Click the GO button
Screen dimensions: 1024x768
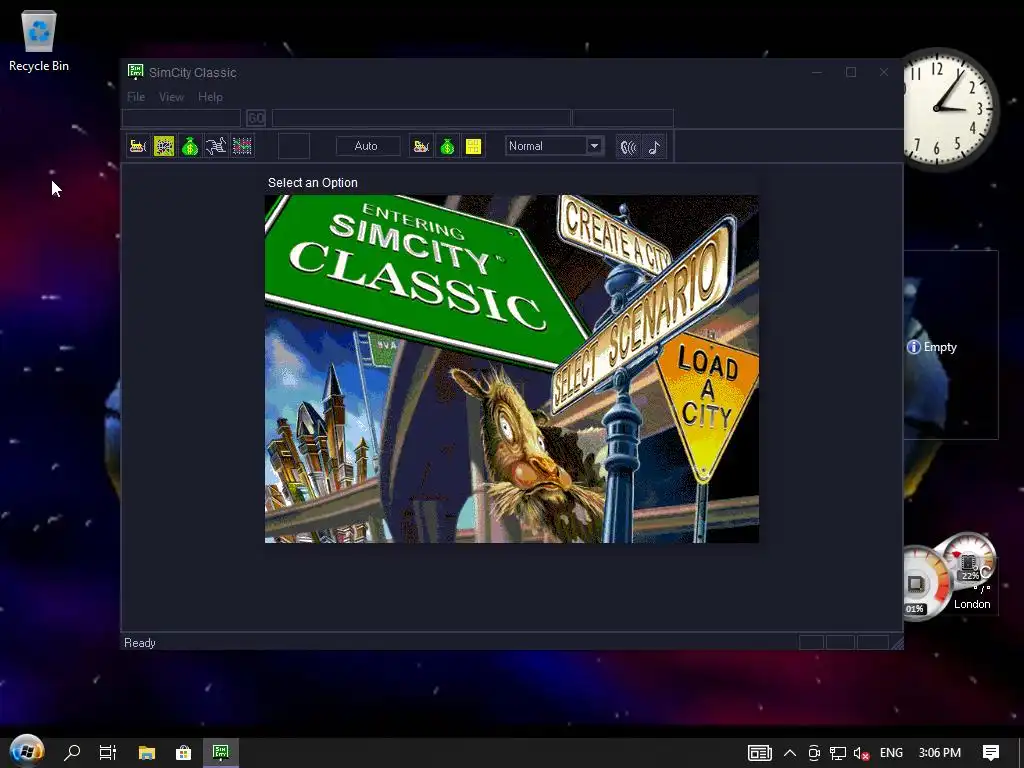coord(256,118)
